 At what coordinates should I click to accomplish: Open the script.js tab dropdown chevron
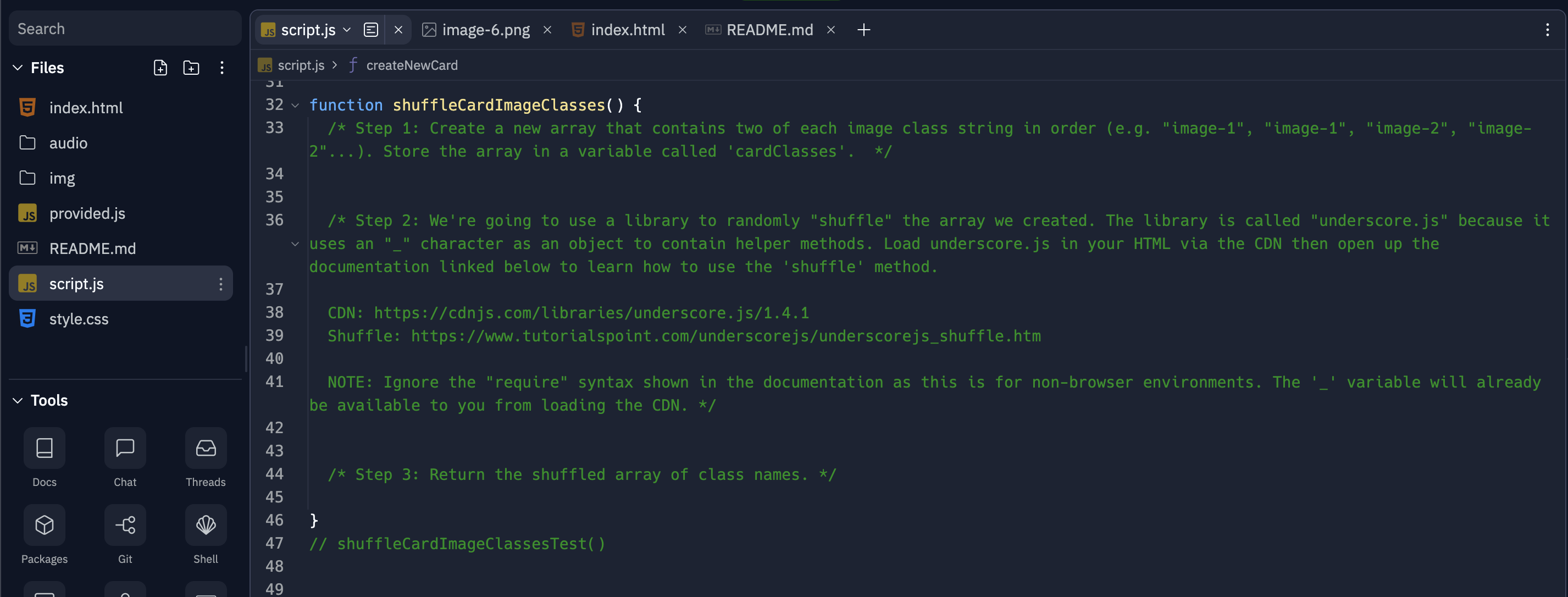pos(347,30)
